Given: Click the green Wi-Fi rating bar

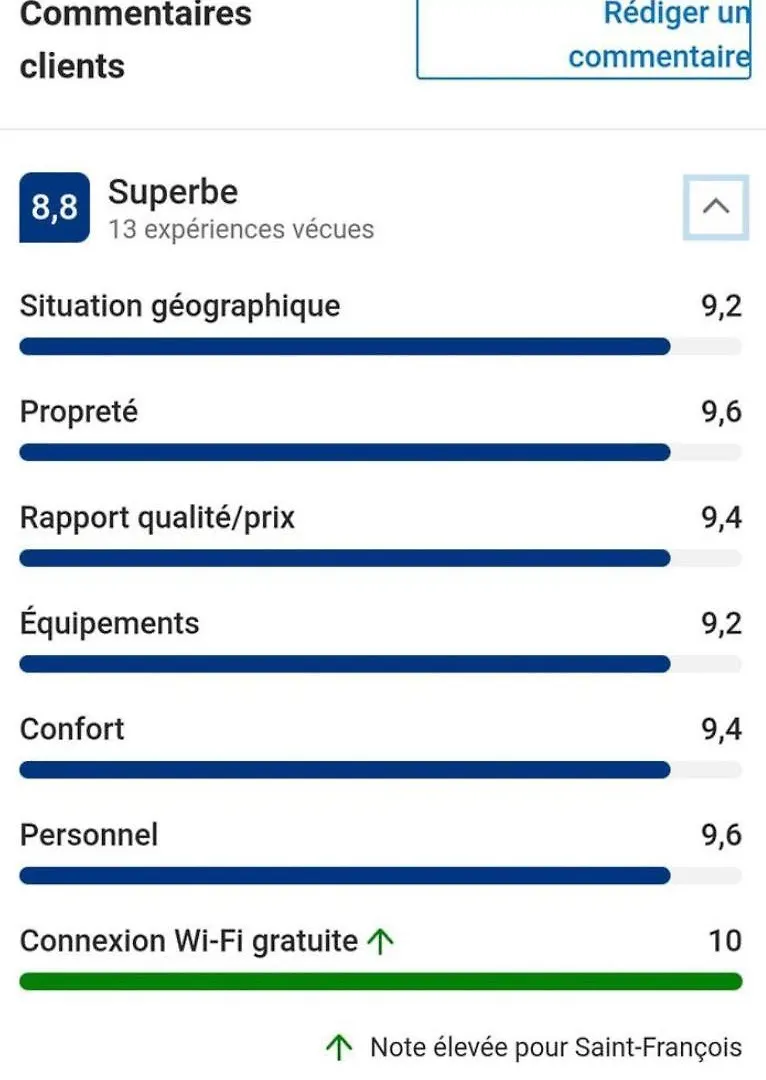Looking at the screenshot, I should point(380,982).
